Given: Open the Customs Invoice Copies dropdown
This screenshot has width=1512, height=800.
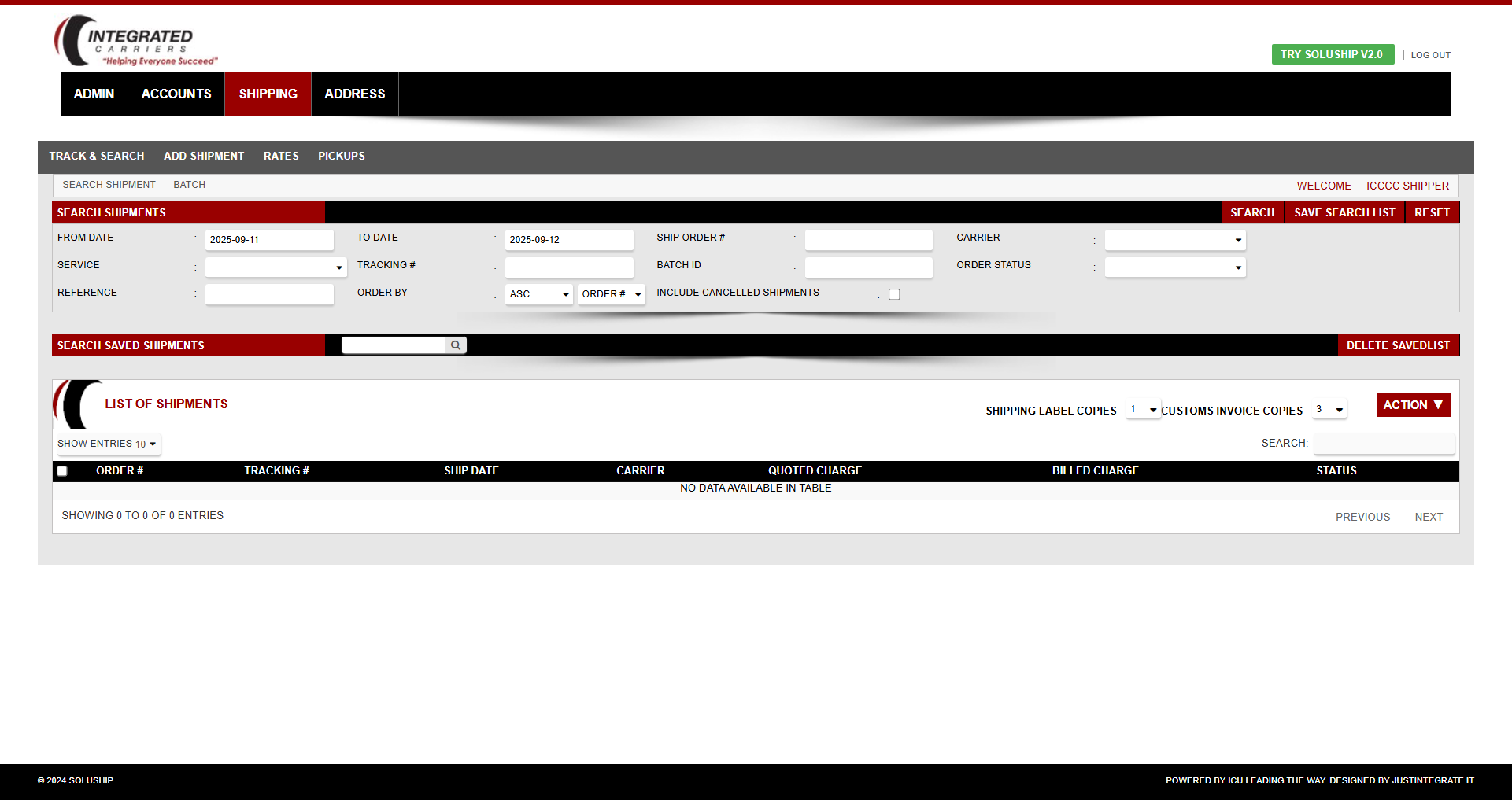Looking at the screenshot, I should tap(1329, 410).
